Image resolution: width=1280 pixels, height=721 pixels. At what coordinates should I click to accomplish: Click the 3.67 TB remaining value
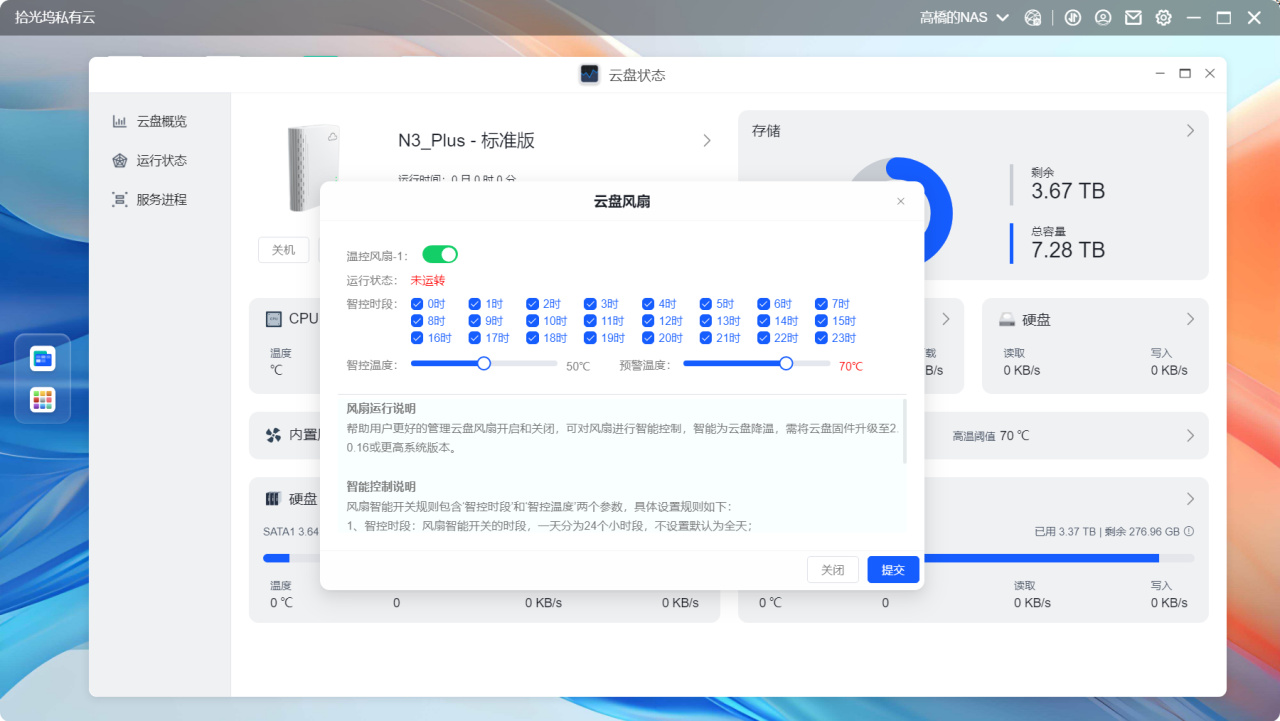click(1068, 191)
